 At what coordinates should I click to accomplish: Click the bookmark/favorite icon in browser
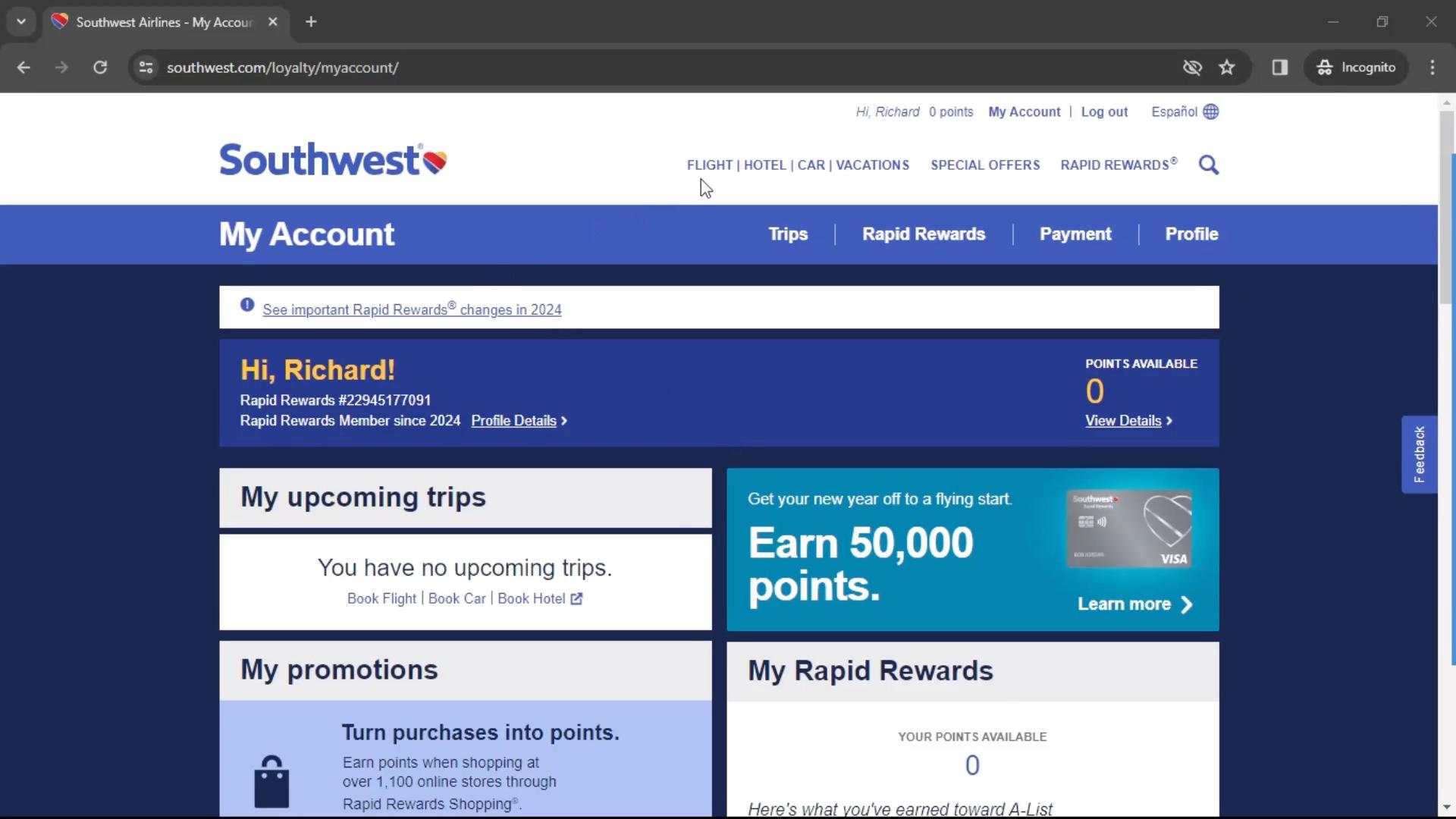1226,67
